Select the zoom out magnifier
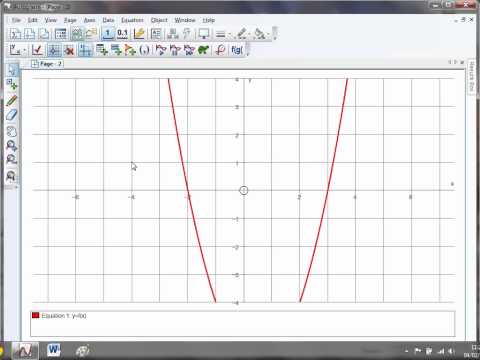This screenshot has width=480, height=360. 12,159
